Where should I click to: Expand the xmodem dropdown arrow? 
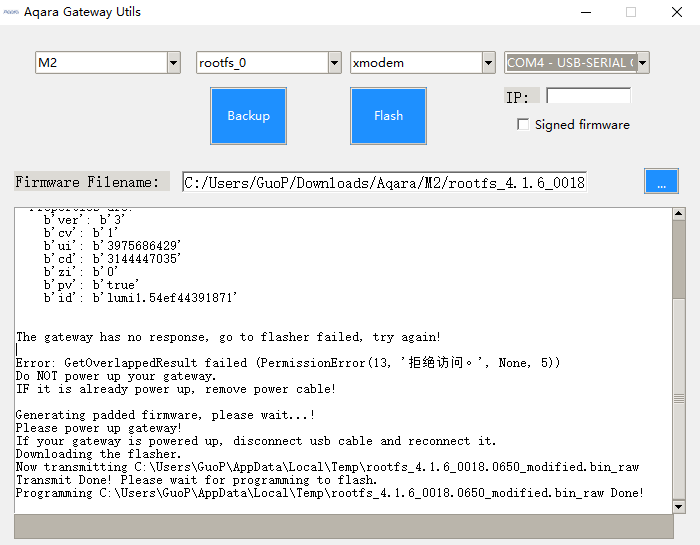488,62
